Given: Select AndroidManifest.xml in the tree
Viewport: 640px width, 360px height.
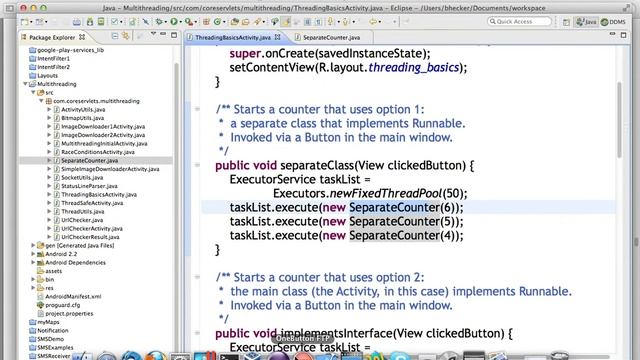Looking at the screenshot, I should pos(73,296).
